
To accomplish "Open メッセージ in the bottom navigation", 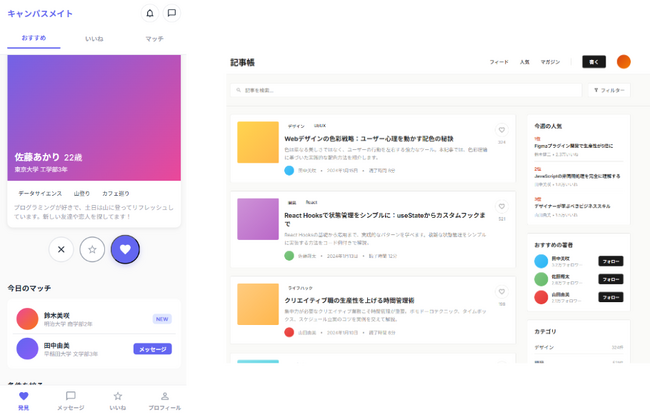I will click(x=70, y=401).
